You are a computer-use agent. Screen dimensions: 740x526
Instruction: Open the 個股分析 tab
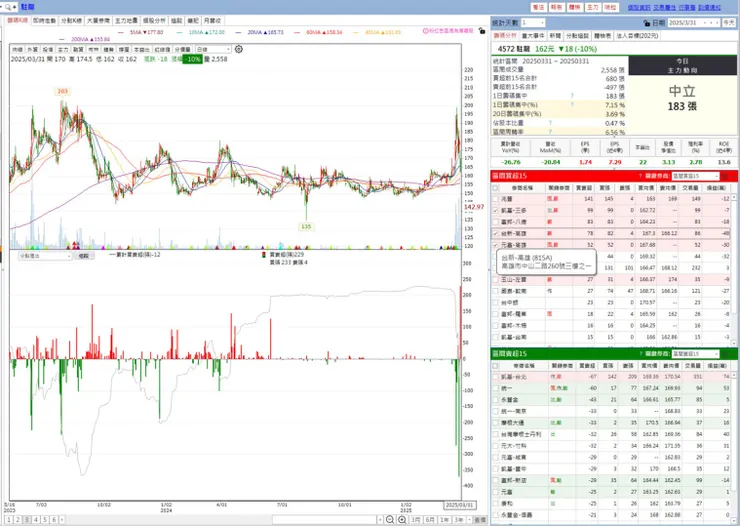click(x=154, y=21)
